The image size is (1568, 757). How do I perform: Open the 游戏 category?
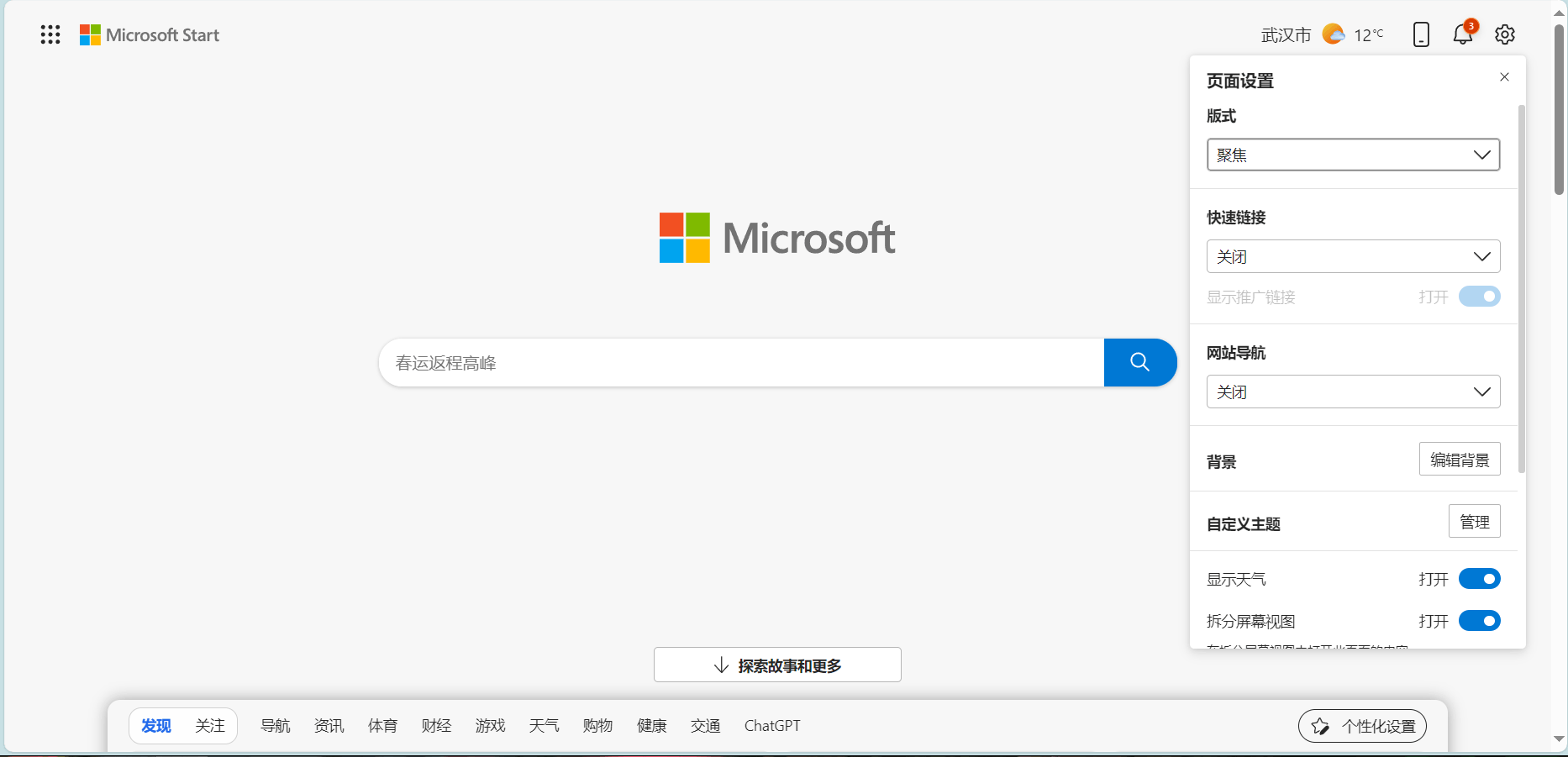[491, 726]
